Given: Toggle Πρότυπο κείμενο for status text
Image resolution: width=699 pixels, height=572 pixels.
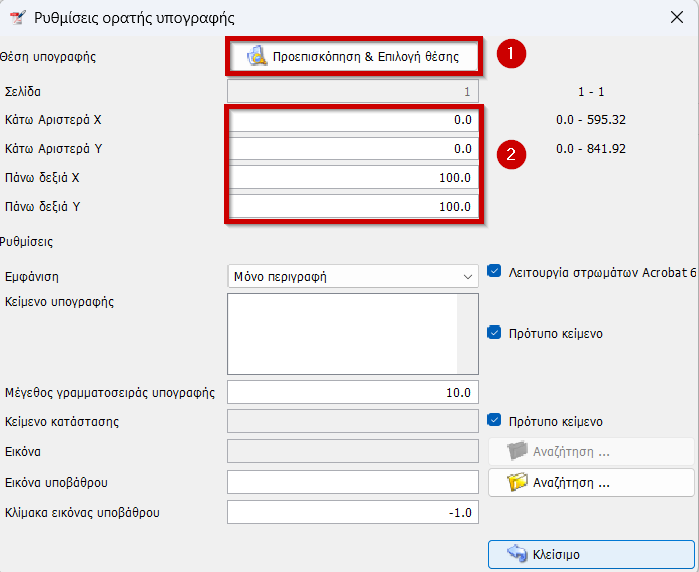Looking at the screenshot, I should [x=494, y=421].
